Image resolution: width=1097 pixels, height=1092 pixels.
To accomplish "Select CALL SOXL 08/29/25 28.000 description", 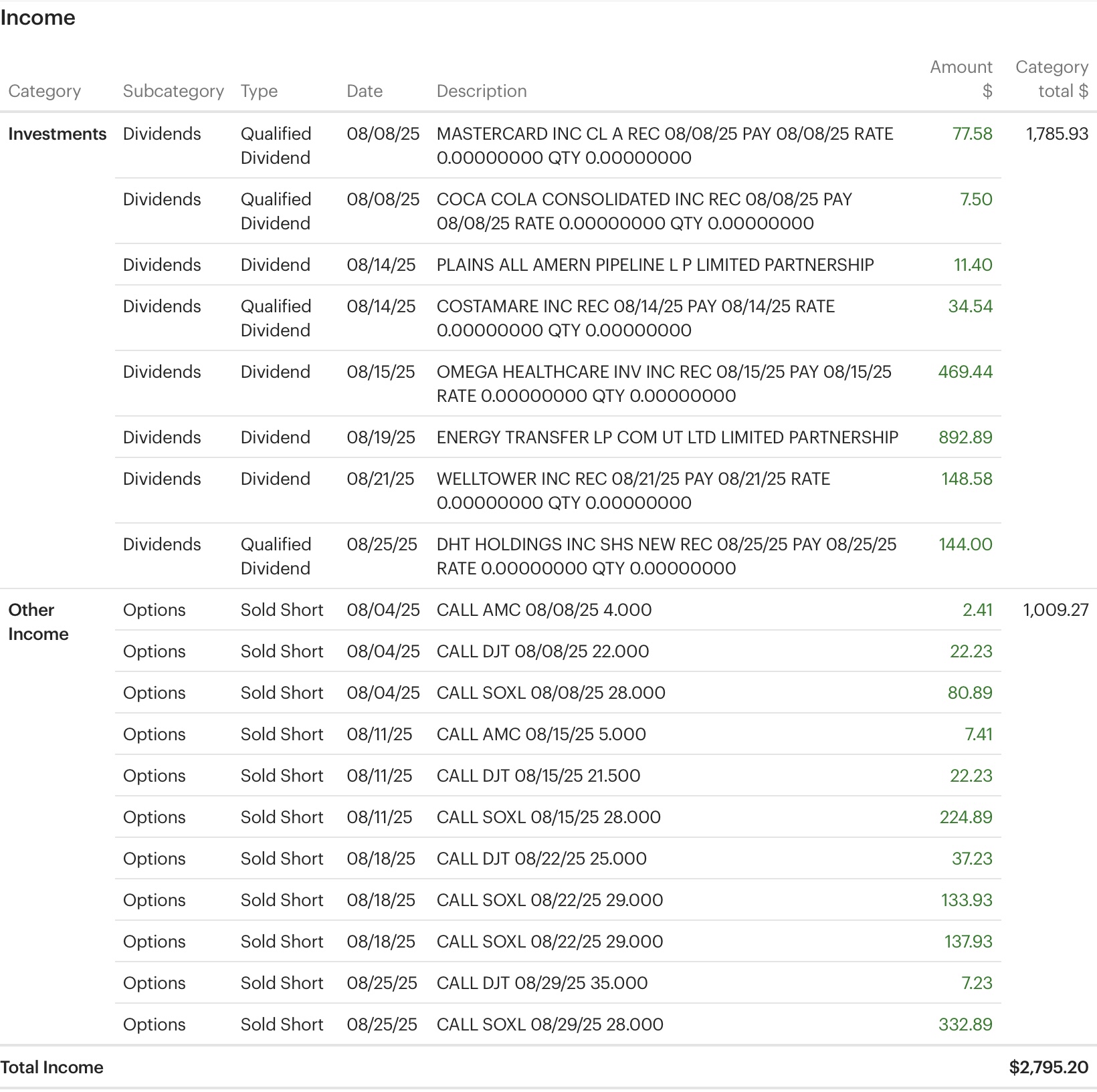I will tap(550, 1024).
